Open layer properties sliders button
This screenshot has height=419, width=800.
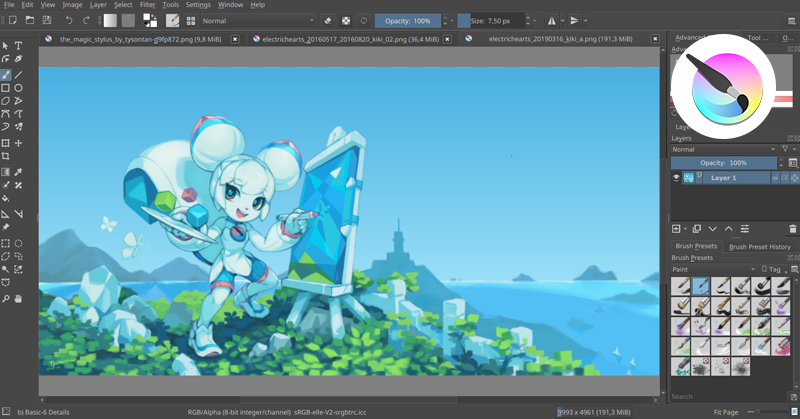coord(745,229)
